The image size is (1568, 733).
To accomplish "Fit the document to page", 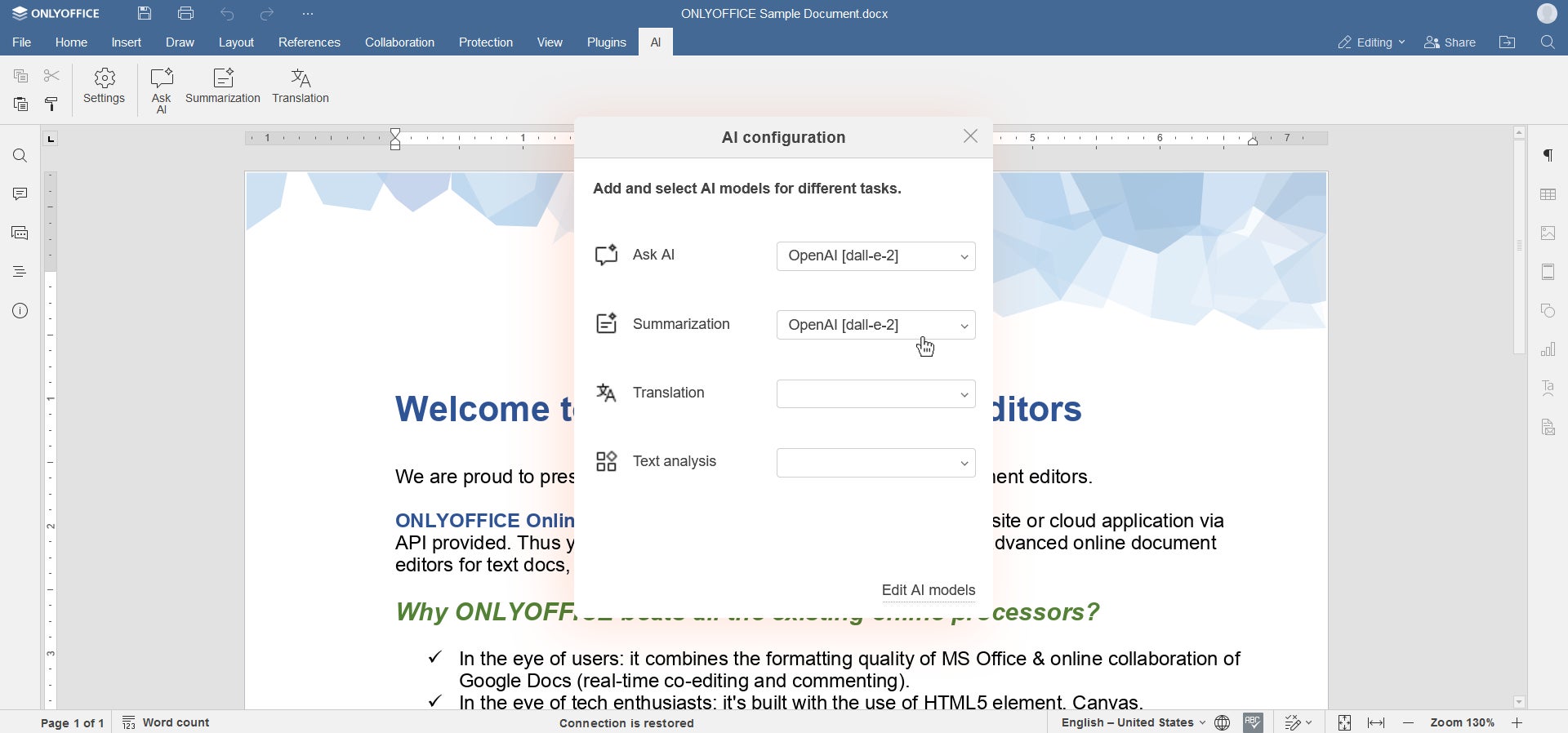I will click(x=1344, y=723).
